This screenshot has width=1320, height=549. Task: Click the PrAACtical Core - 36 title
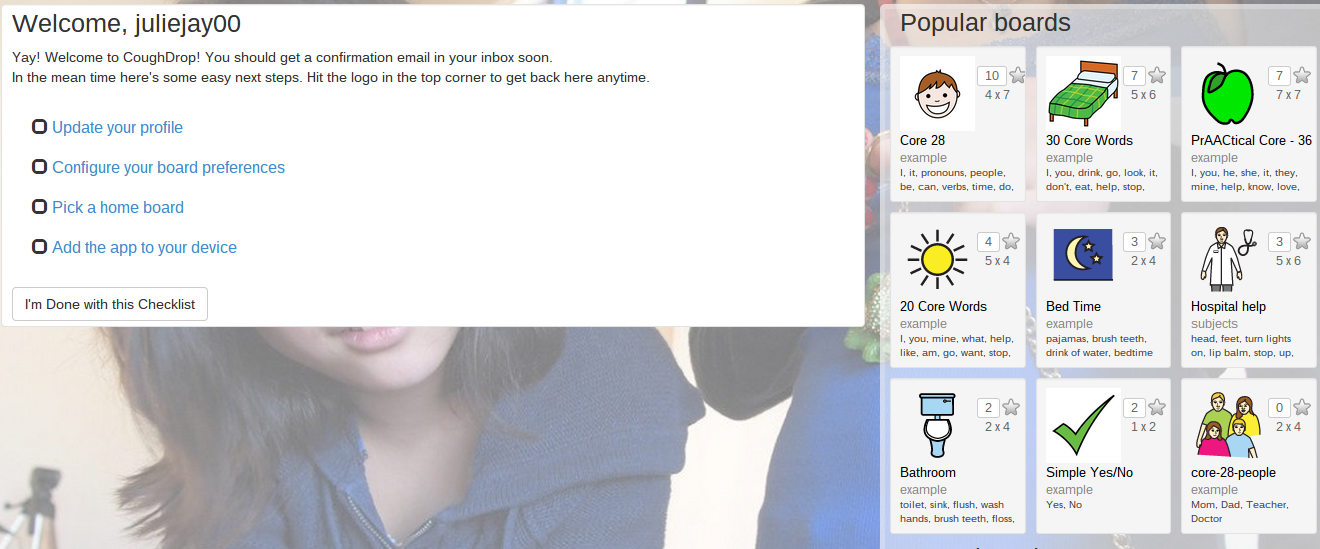(x=1251, y=141)
